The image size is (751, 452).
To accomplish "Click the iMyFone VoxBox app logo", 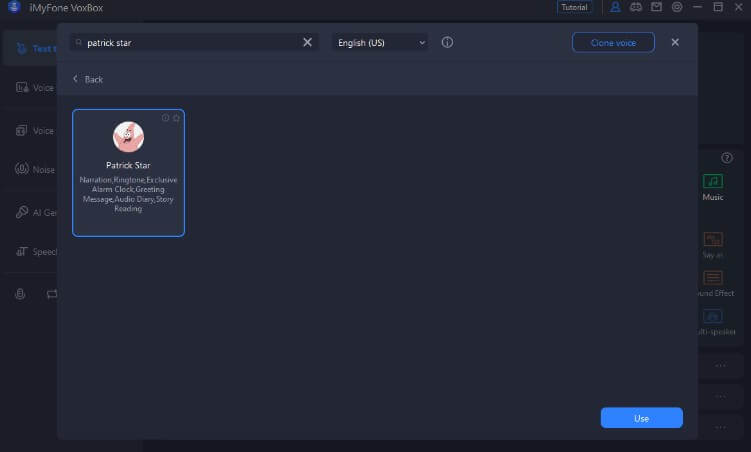I will 14,7.
